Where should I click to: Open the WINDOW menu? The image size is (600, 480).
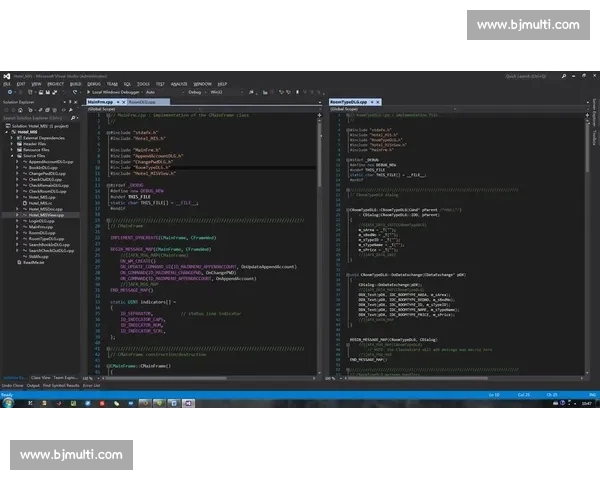[x=202, y=84]
